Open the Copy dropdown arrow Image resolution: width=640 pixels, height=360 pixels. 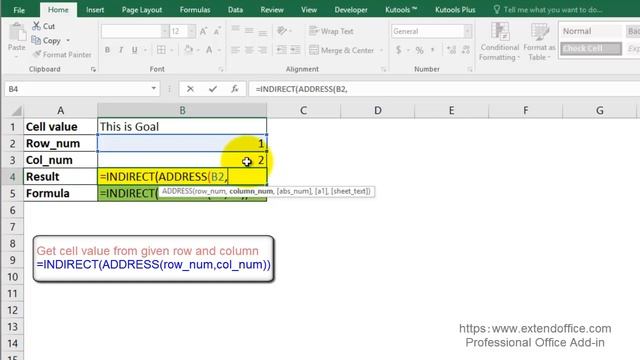tap(68, 40)
